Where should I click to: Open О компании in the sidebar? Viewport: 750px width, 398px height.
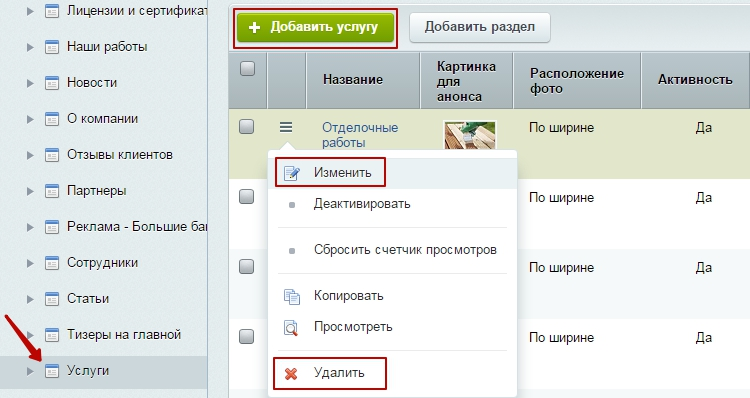tap(102, 118)
